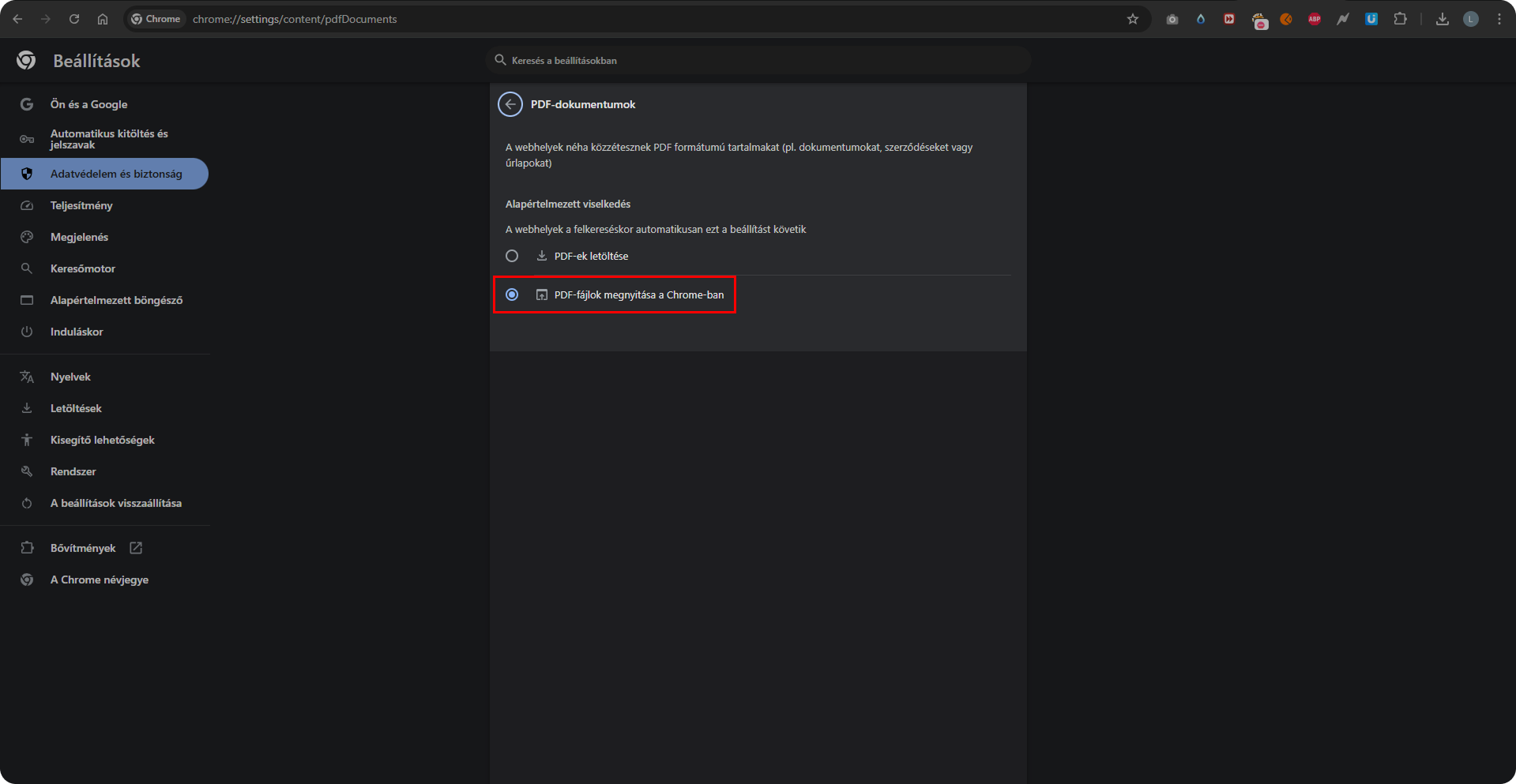Click the camera screenshot extension icon
Screen dimensions: 1516x784
[1172, 19]
